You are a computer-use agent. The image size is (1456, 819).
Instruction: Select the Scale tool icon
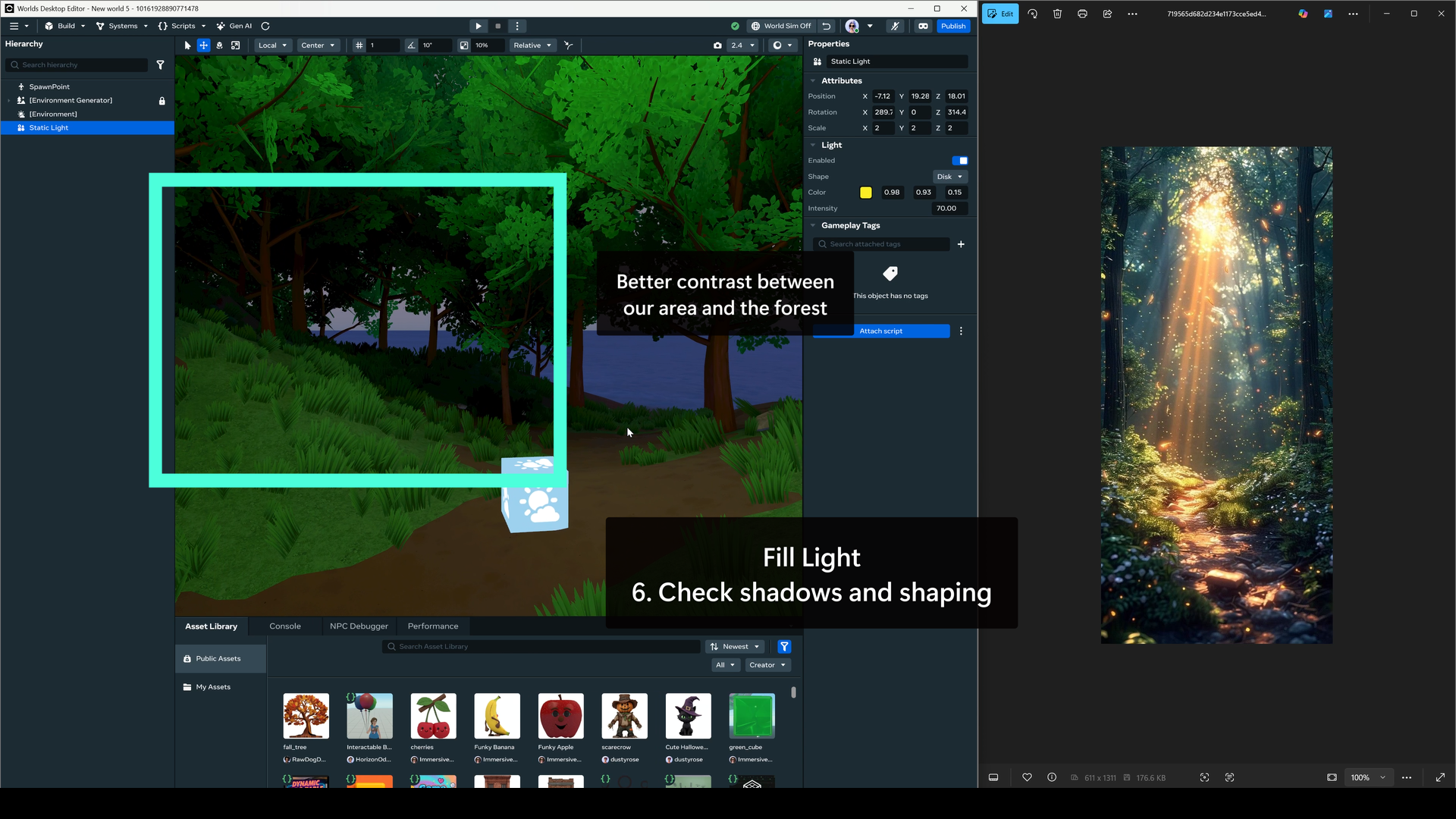click(x=236, y=45)
